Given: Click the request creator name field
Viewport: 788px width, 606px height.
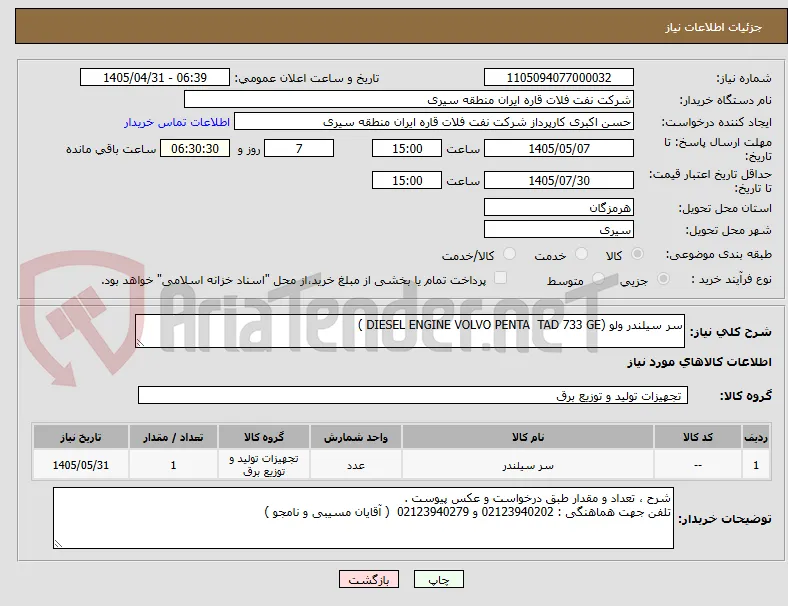Looking at the screenshot, I should [x=434, y=122].
